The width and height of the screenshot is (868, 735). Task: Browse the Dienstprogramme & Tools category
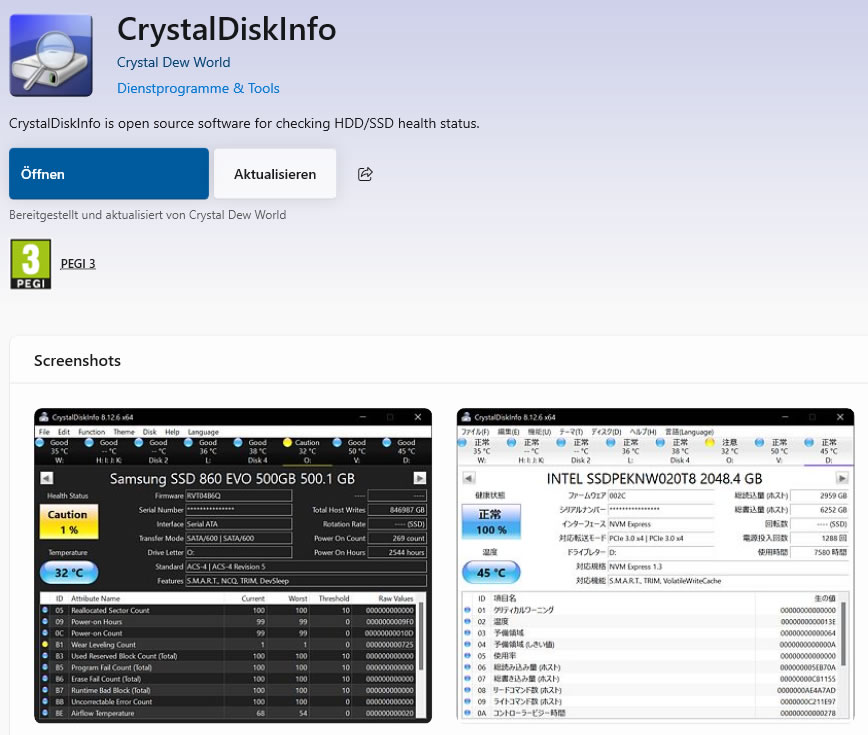click(x=198, y=88)
